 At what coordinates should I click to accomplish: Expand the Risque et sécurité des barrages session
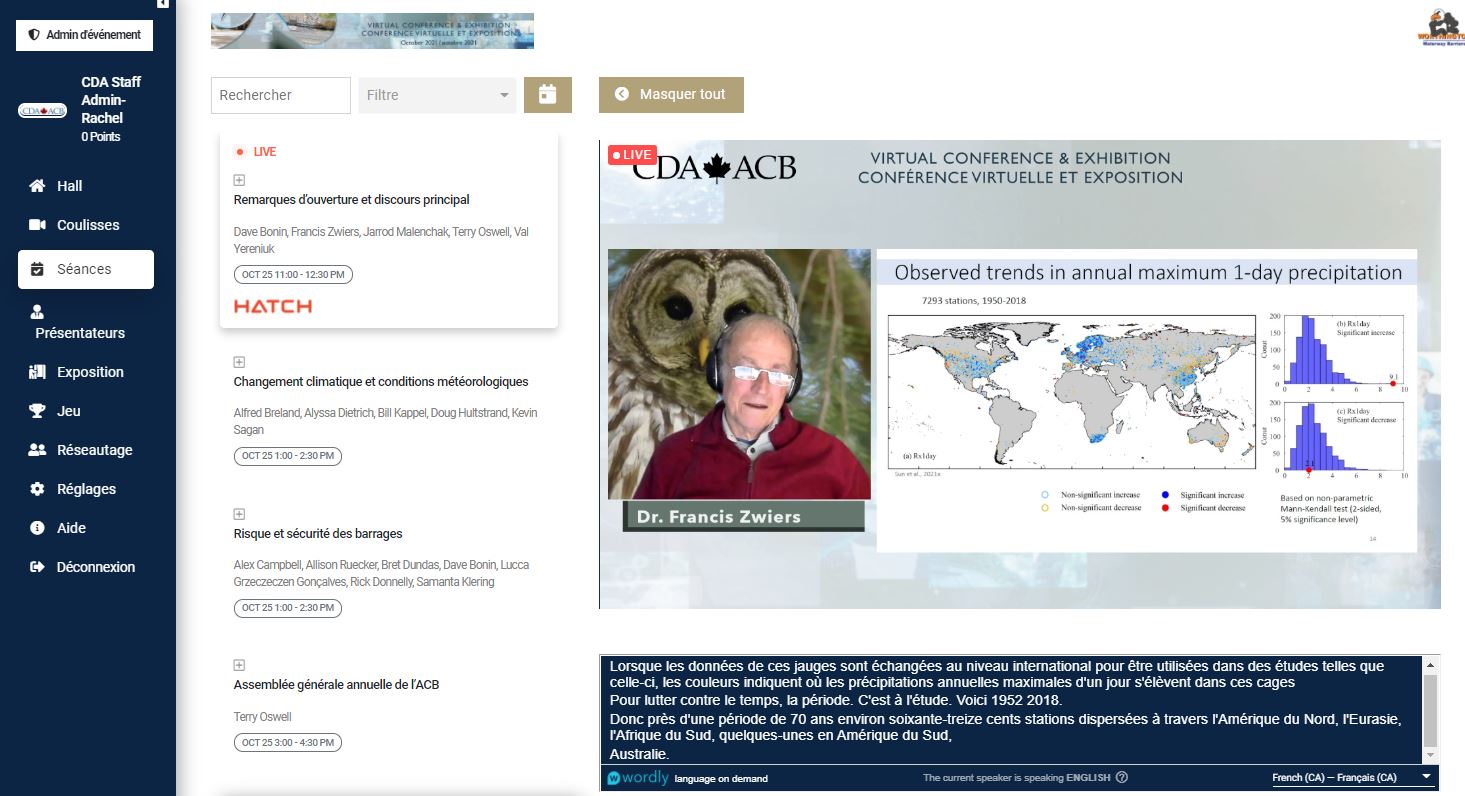coord(239,514)
